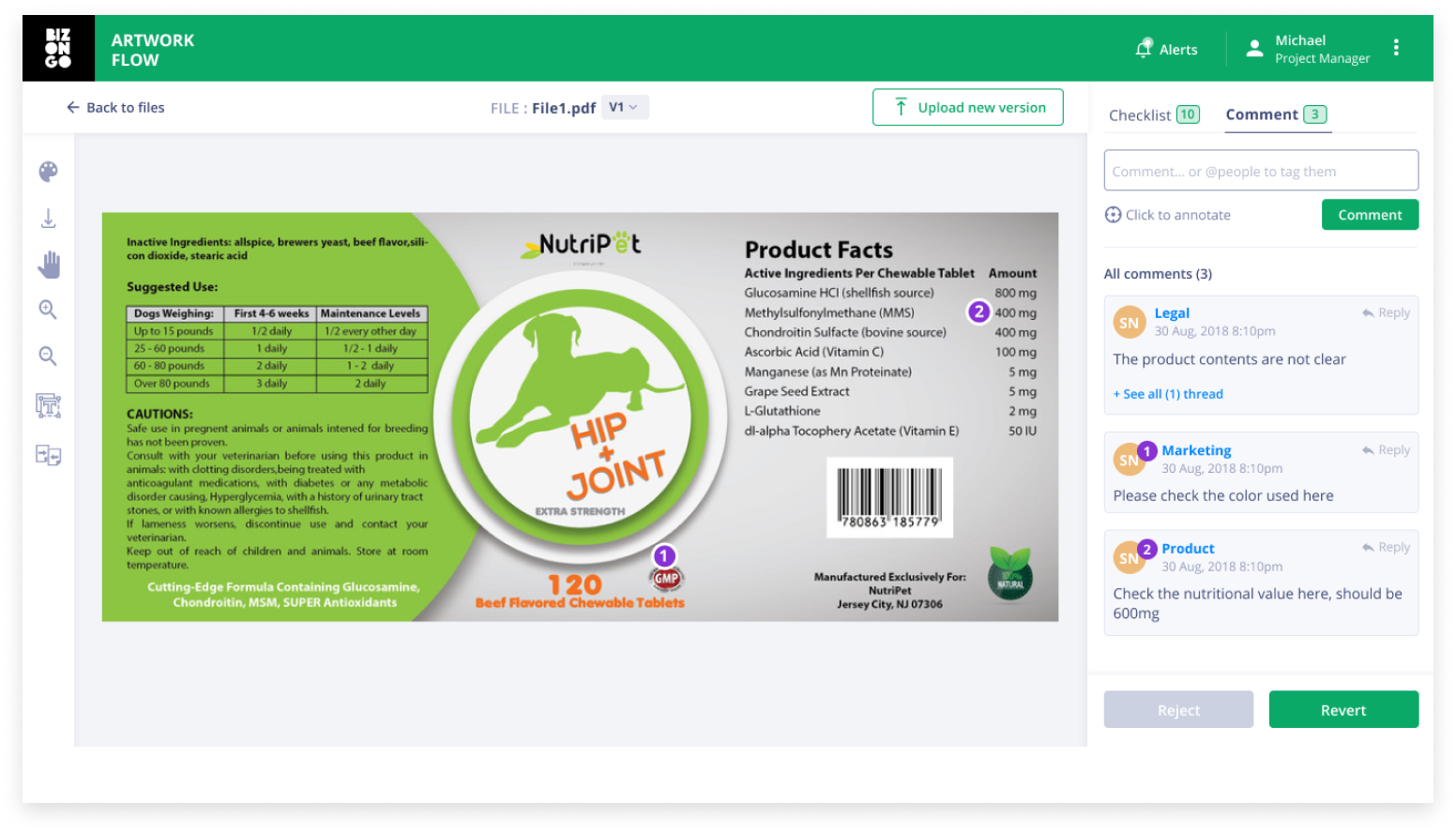Click Upload new version button

point(967,107)
